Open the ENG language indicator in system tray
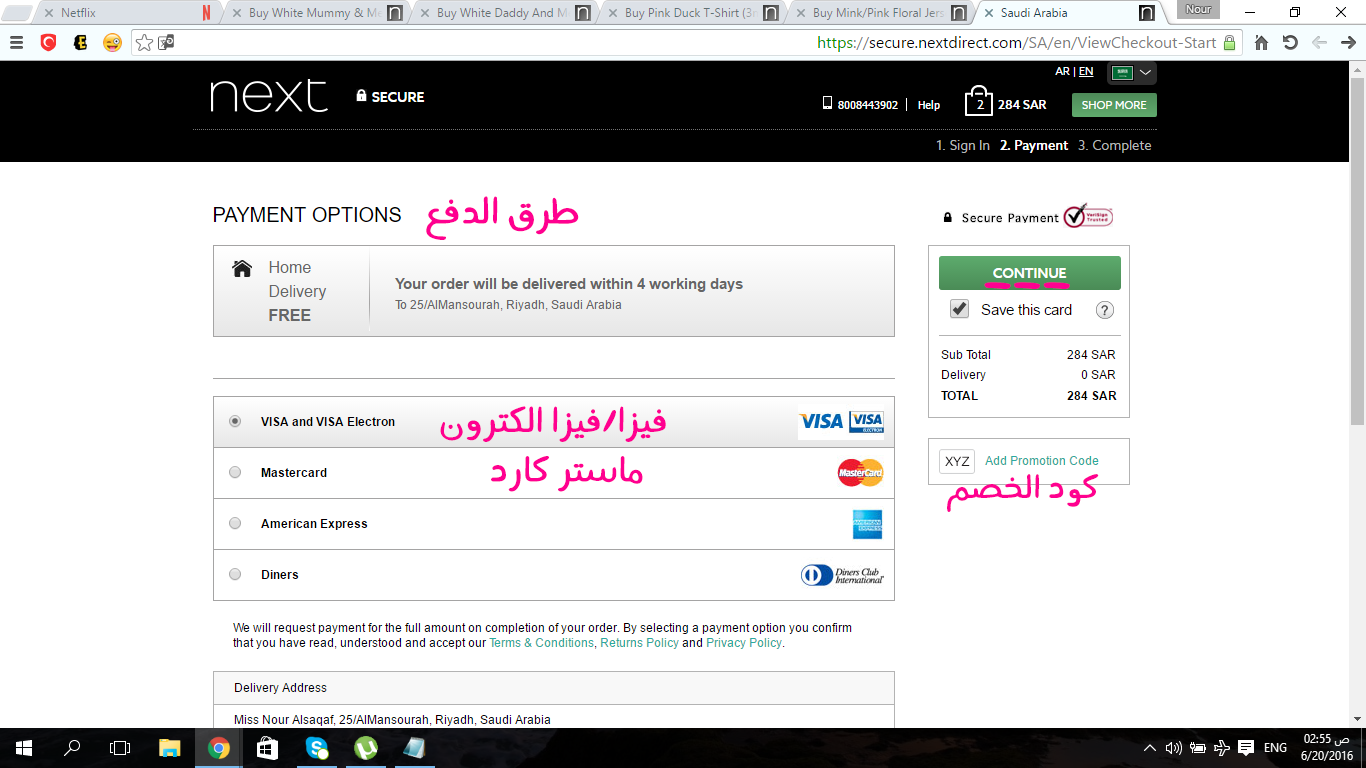This screenshot has height=768, width=1366. tap(1274, 747)
